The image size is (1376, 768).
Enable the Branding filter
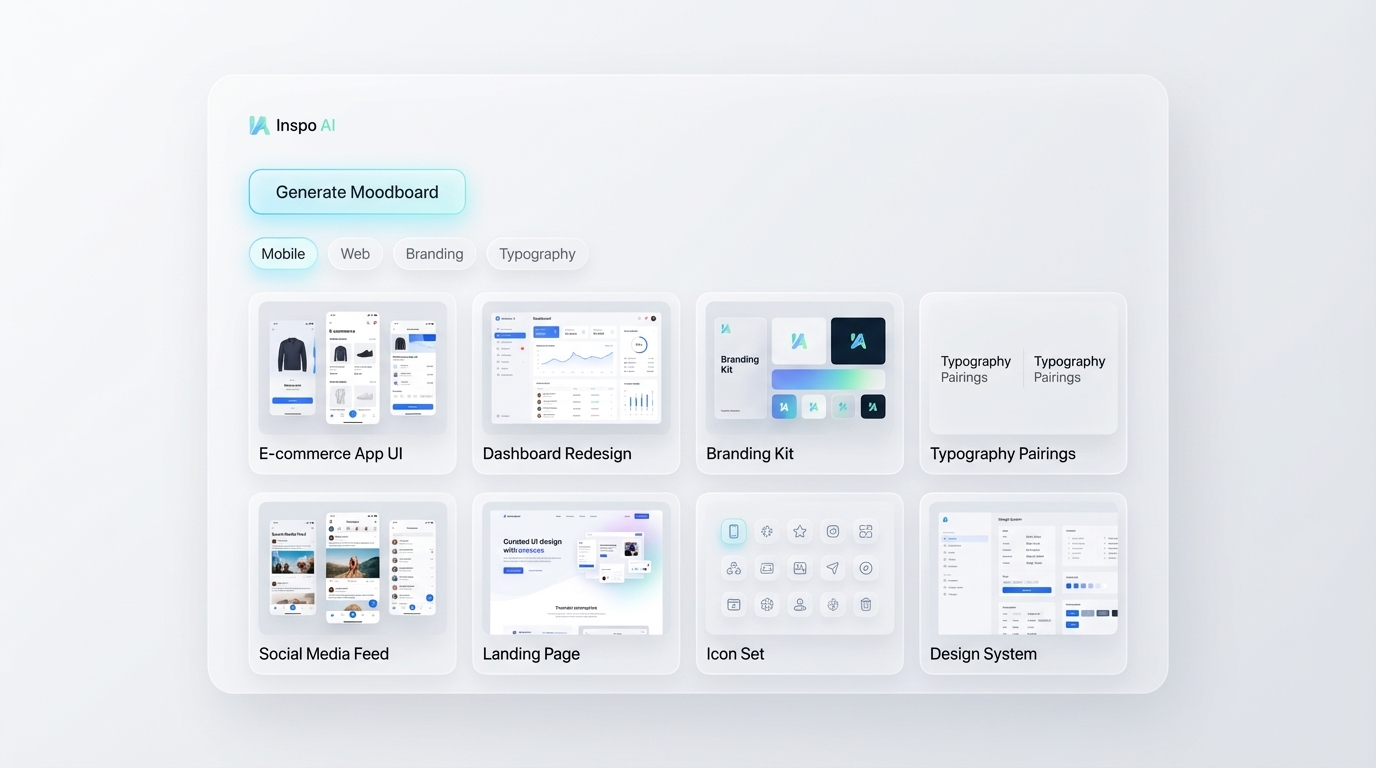click(433, 253)
